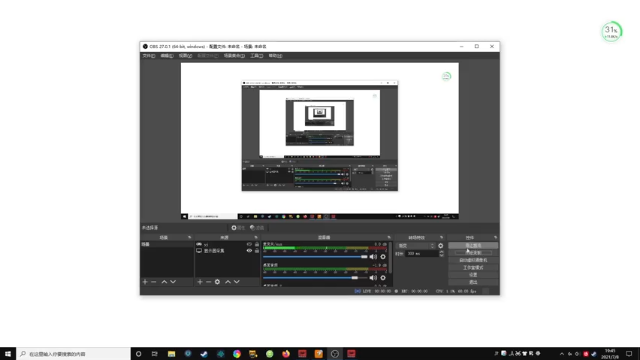Adjust the 麦克风/Aux volume slider
Image resolution: width=640 pixels, height=360 pixels.
pos(315,257)
